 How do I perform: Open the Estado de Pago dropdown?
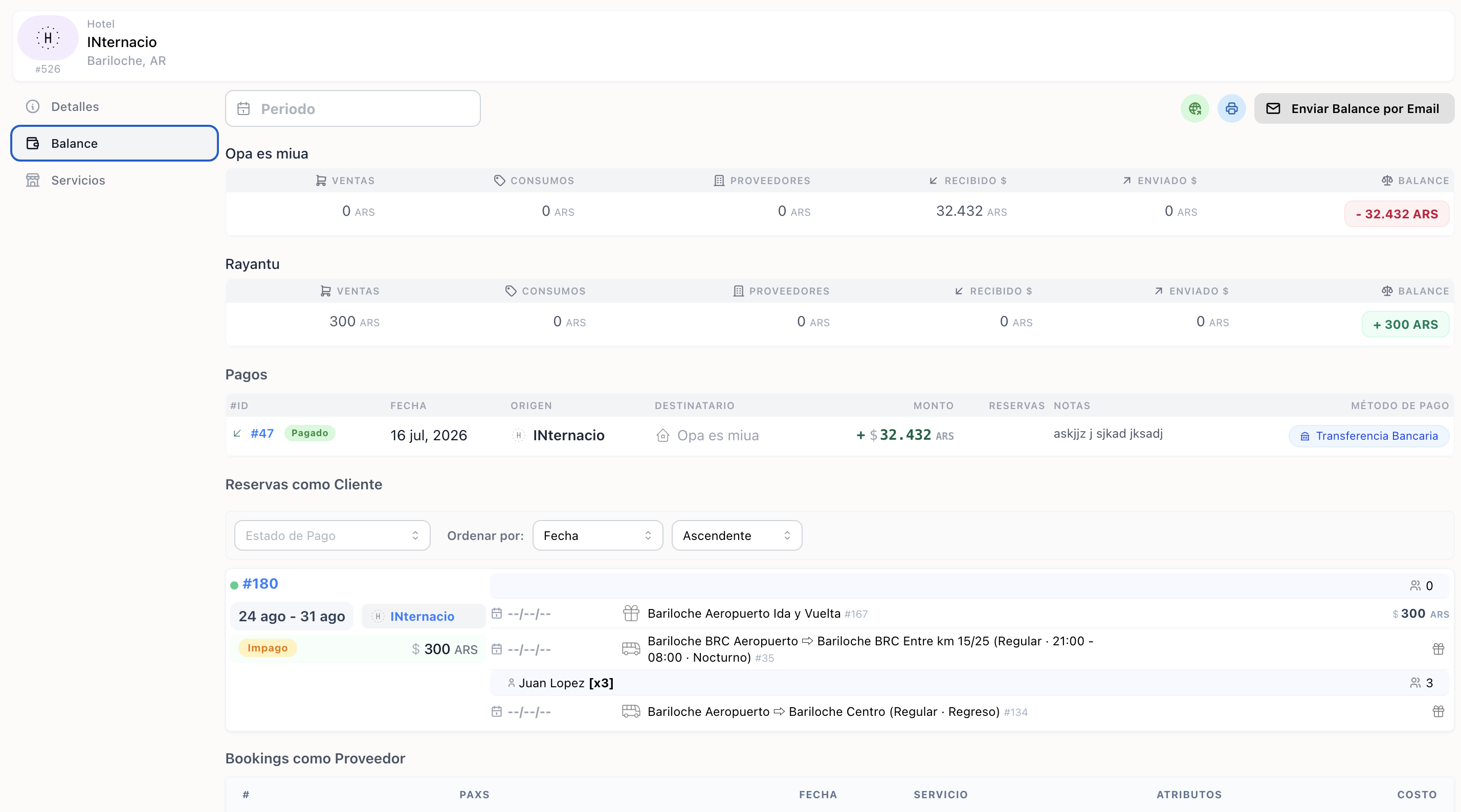click(332, 535)
